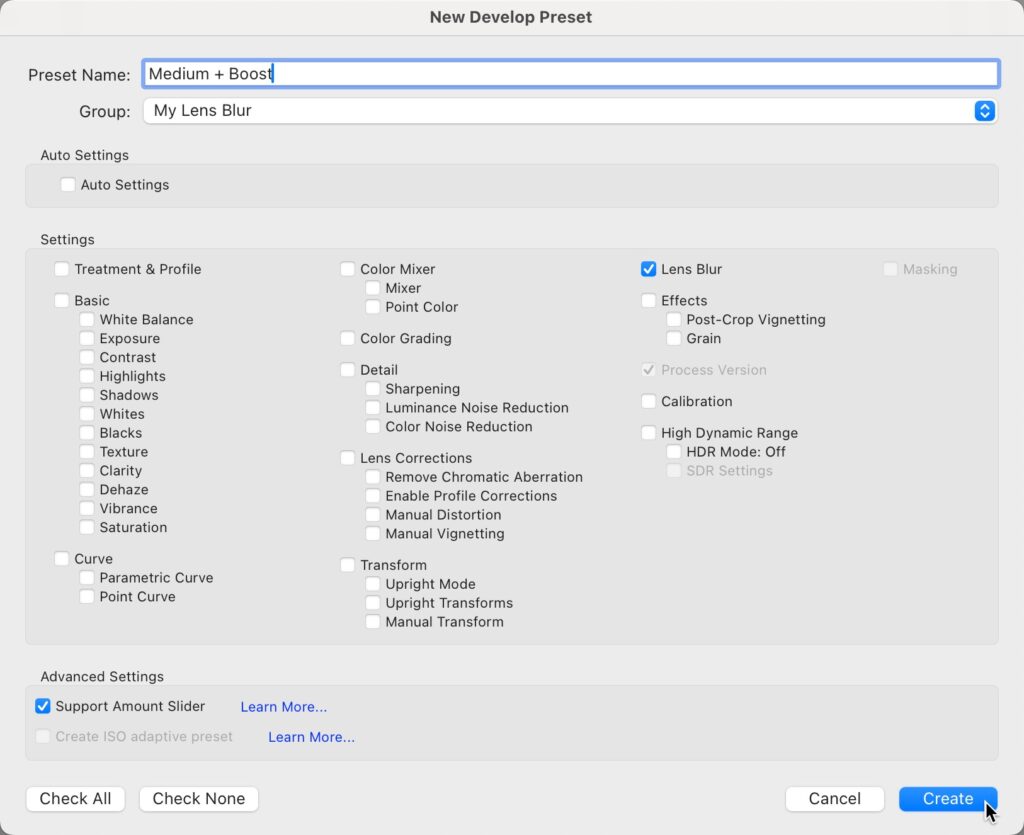The height and width of the screenshot is (835, 1024).
Task: Click the Check All button
Action: (x=75, y=798)
